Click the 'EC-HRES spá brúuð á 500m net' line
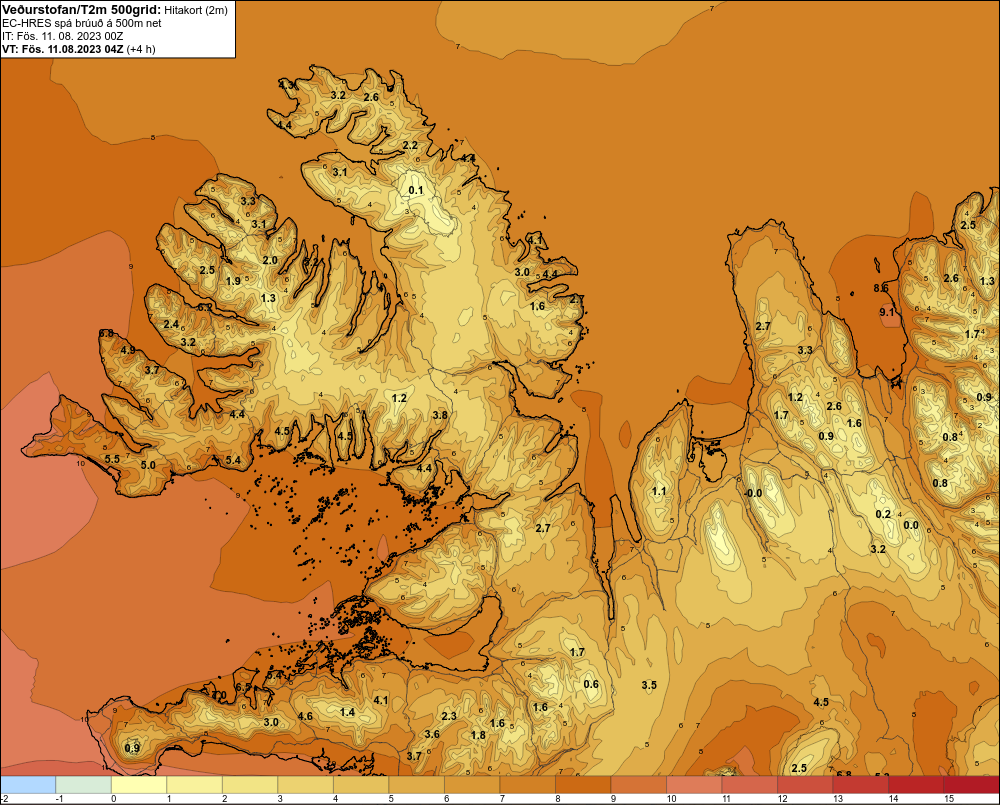This screenshot has height=805, width=1000. 82,23
